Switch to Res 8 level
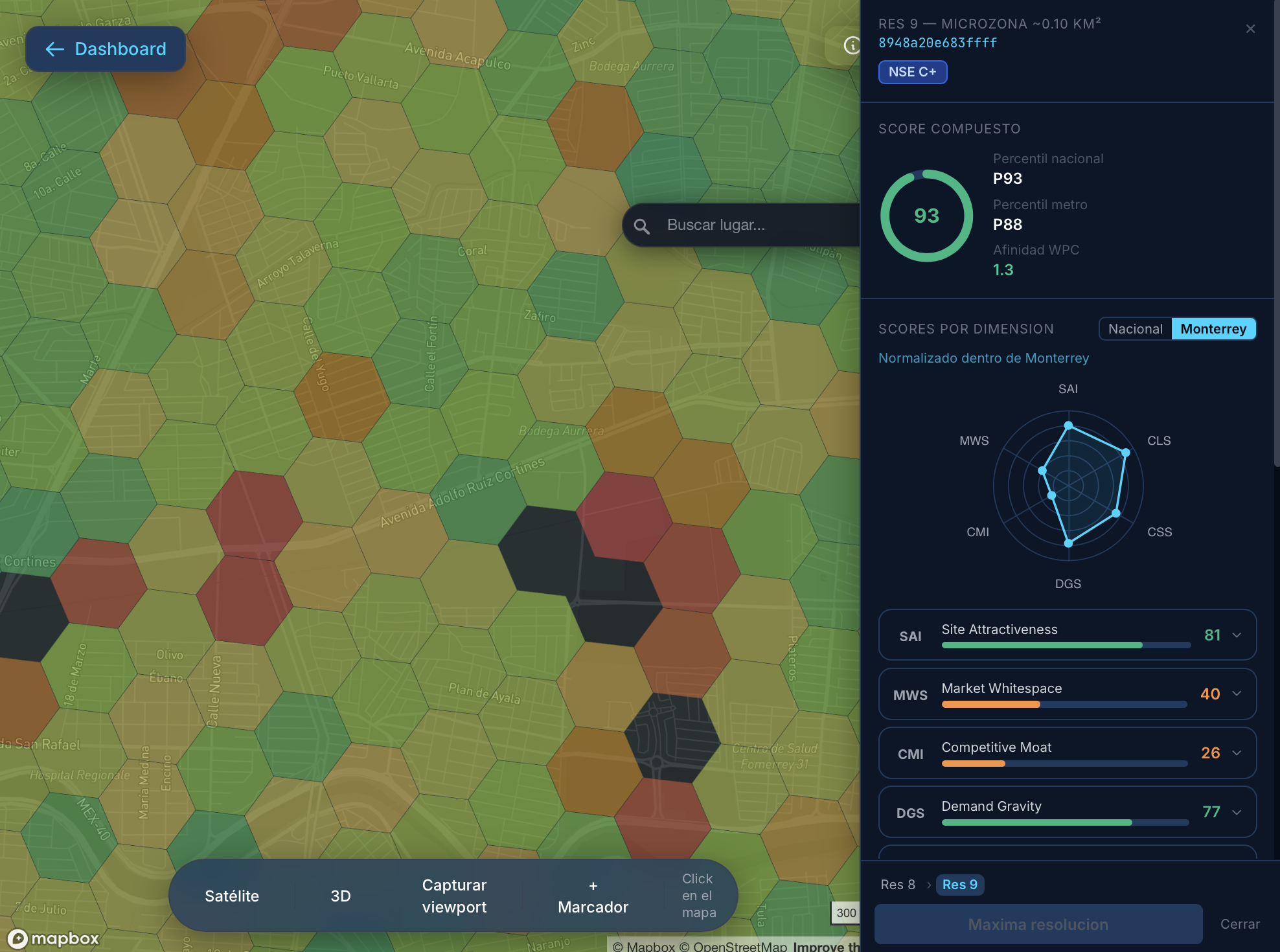This screenshot has width=1280, height=952. pos(897,885)
